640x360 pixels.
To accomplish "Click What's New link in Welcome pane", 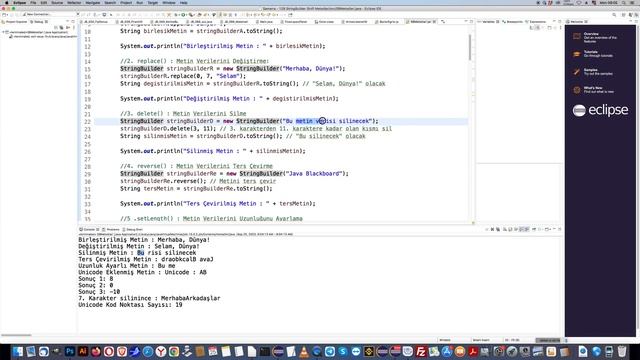I will tap(593, 88).
